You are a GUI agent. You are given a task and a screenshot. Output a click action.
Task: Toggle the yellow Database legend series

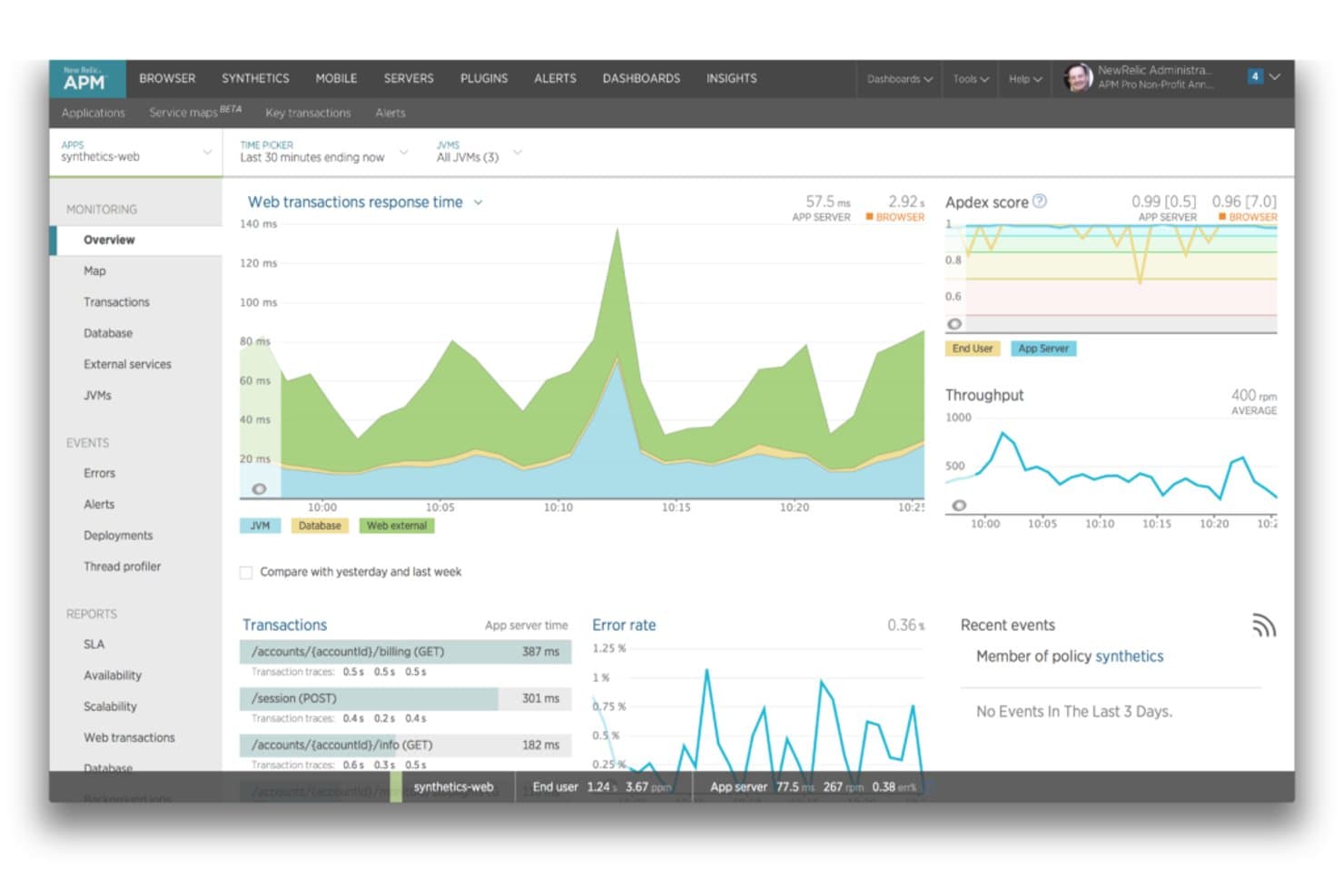320,526
